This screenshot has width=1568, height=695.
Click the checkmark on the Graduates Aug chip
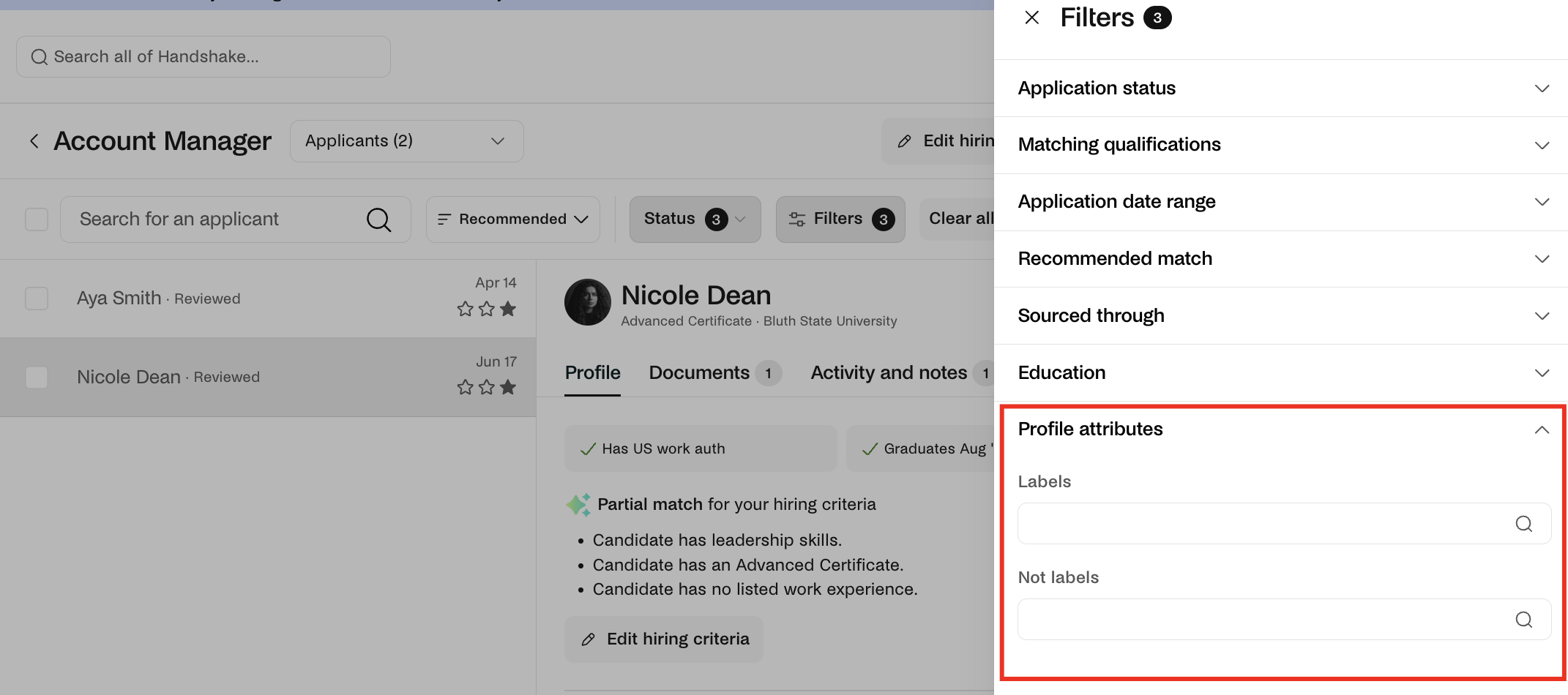point(870,449)
